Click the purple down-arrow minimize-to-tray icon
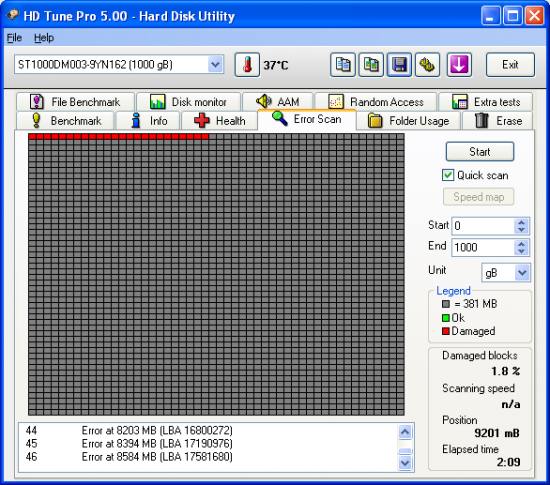This screenshot has height=485, width=550. [x=459, y=65]
